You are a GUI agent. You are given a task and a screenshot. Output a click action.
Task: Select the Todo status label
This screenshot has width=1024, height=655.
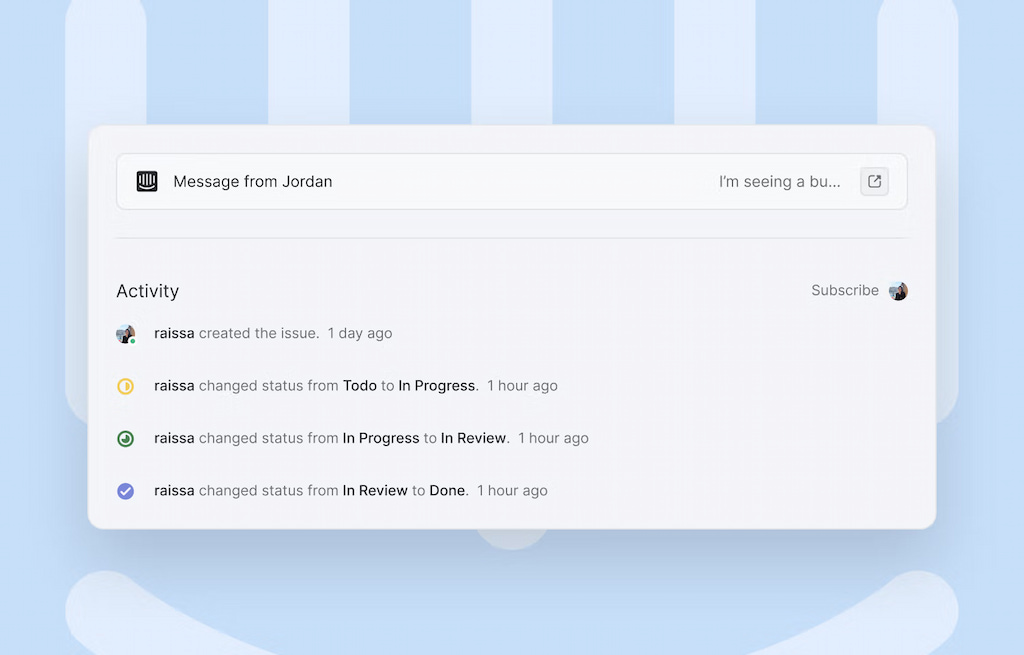click(x=360, y=386)
